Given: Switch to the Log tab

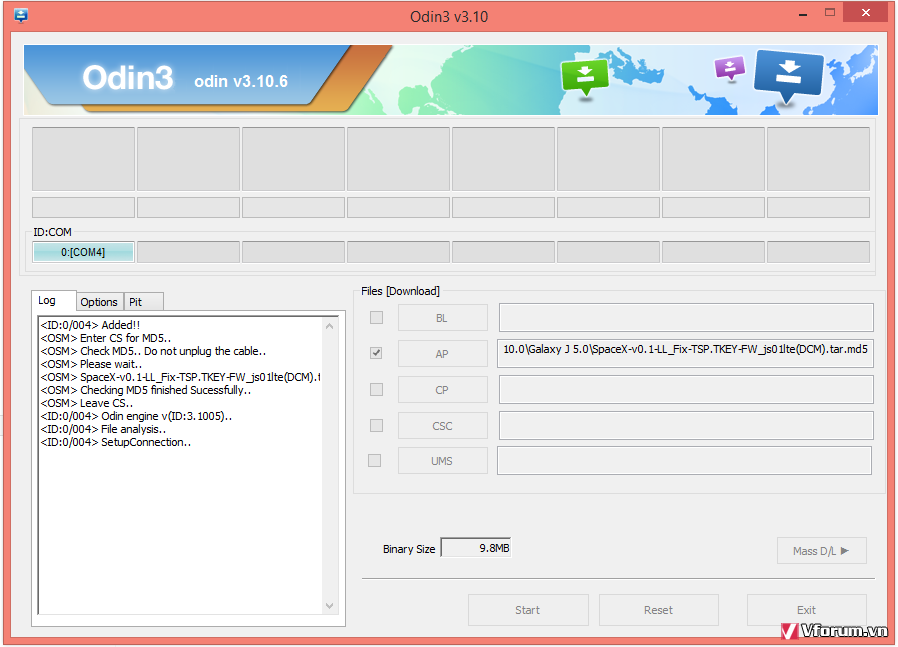Looking at the screenshot, I should click(x=53, y=301).
